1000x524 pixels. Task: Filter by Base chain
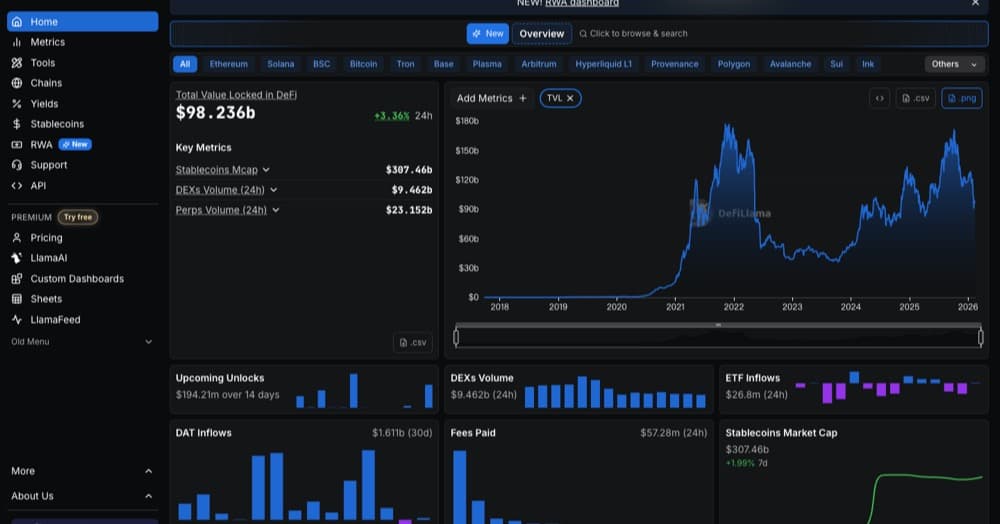pyautogui.click(x=444, y=64)
